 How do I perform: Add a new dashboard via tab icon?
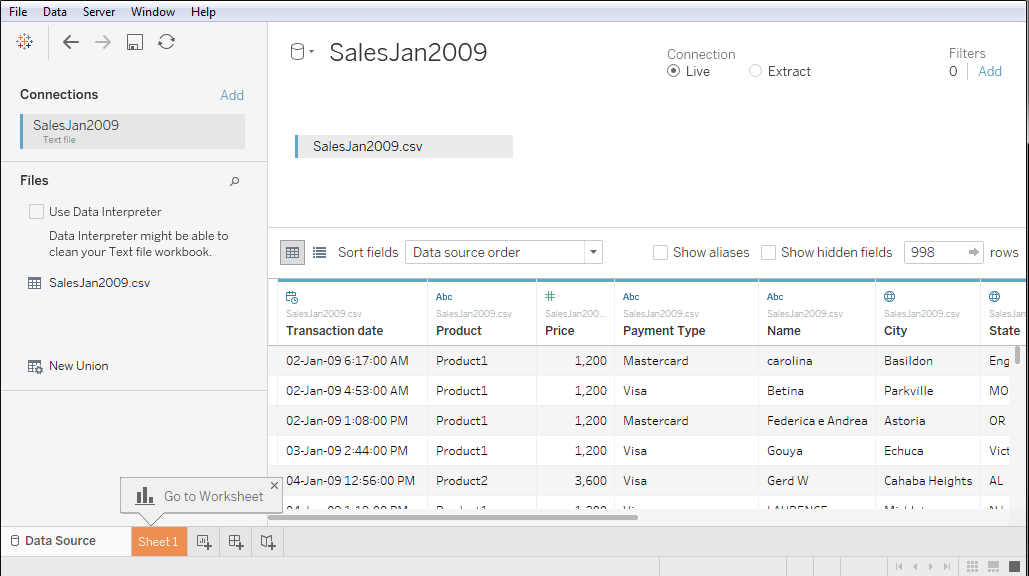[x=236, y=542]
